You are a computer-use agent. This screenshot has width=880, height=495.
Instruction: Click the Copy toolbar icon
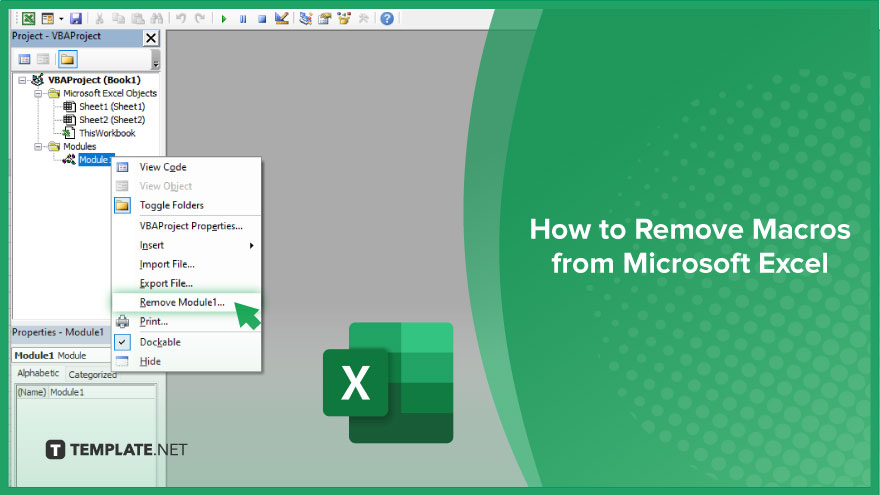click(x=118, y=19)
